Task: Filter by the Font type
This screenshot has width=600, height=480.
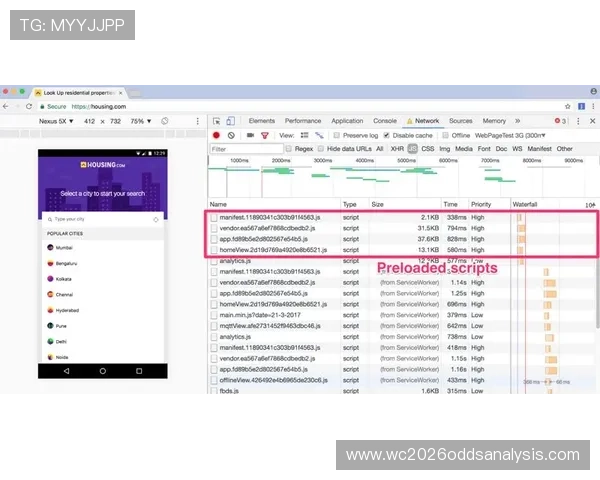Action: [484, 149]
